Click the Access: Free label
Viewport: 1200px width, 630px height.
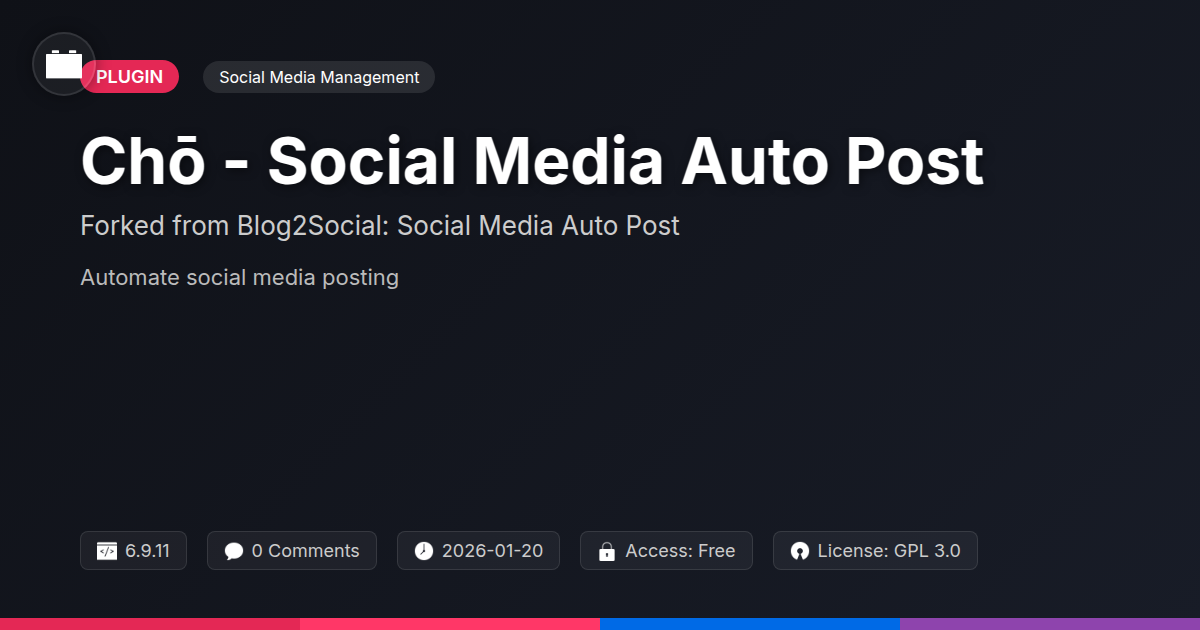(x=680, y=551)
